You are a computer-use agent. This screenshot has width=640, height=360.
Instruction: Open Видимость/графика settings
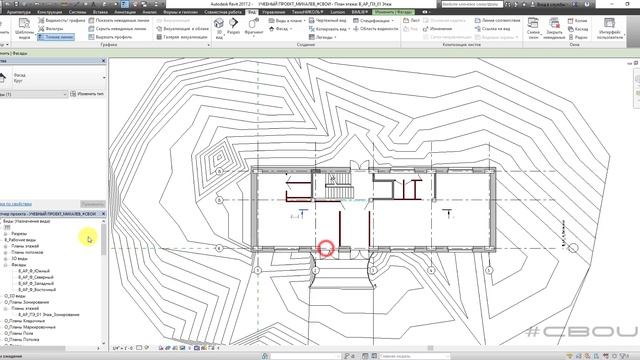click(x=62, y=20)
